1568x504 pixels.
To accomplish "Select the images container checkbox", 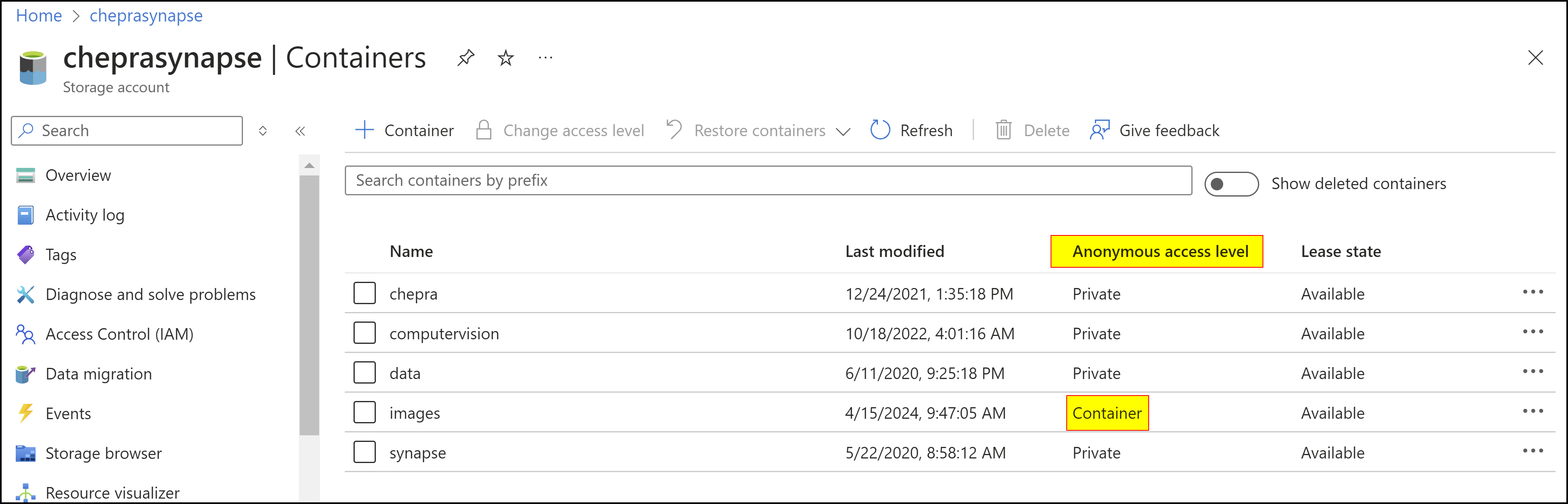I will [364, 413].
